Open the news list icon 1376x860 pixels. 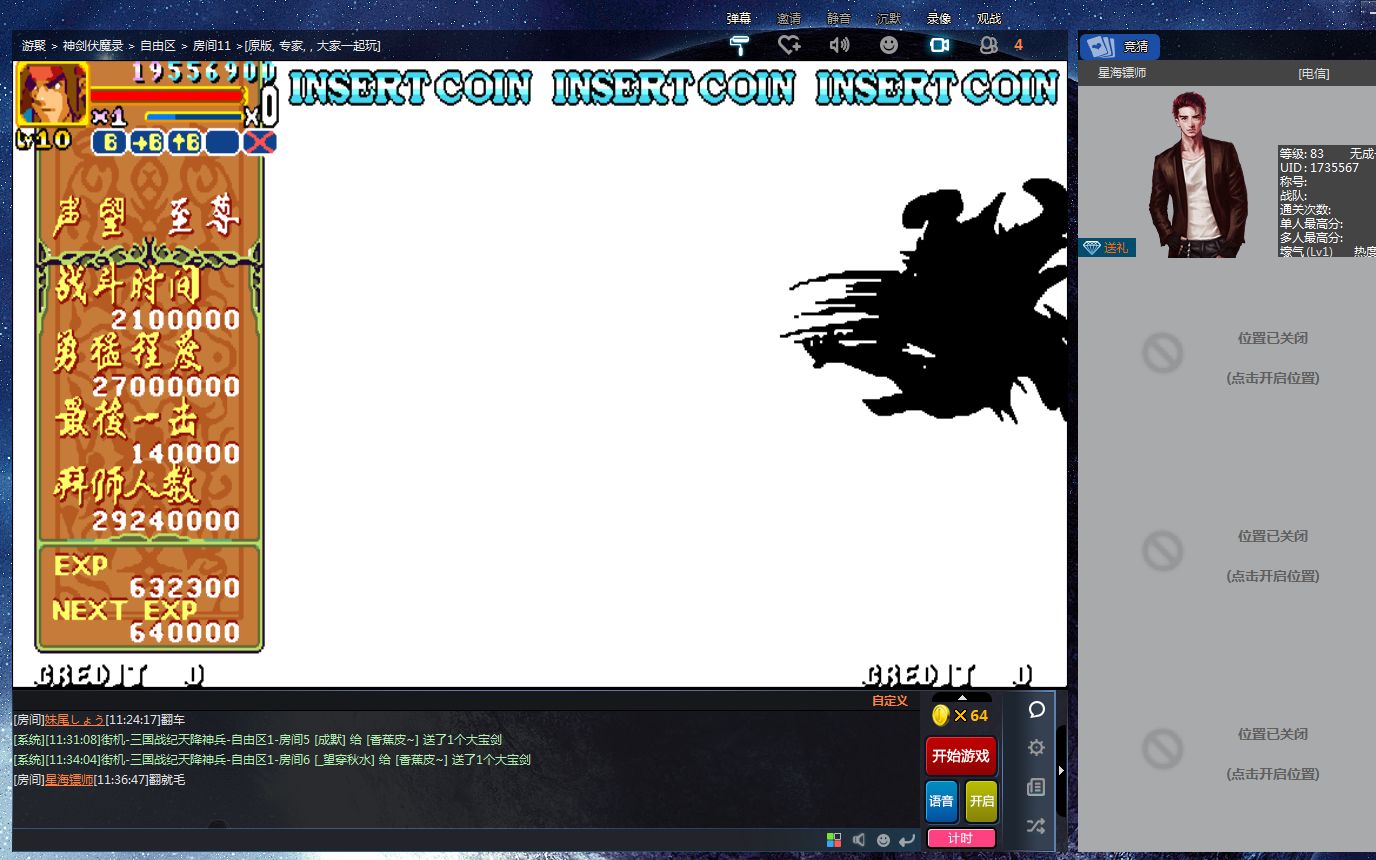[1036, 787]
